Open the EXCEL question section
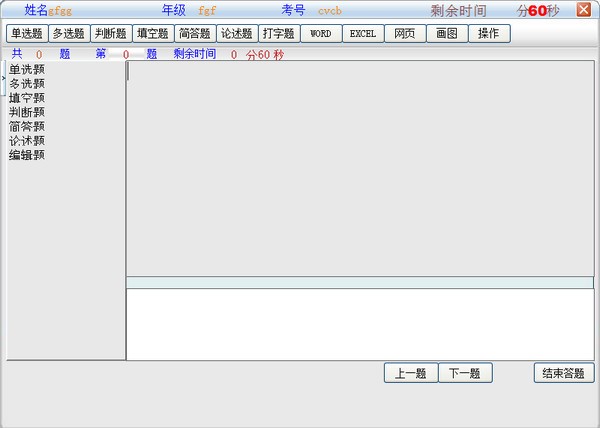This screenshot has height=428, width=600. (363, 34)
